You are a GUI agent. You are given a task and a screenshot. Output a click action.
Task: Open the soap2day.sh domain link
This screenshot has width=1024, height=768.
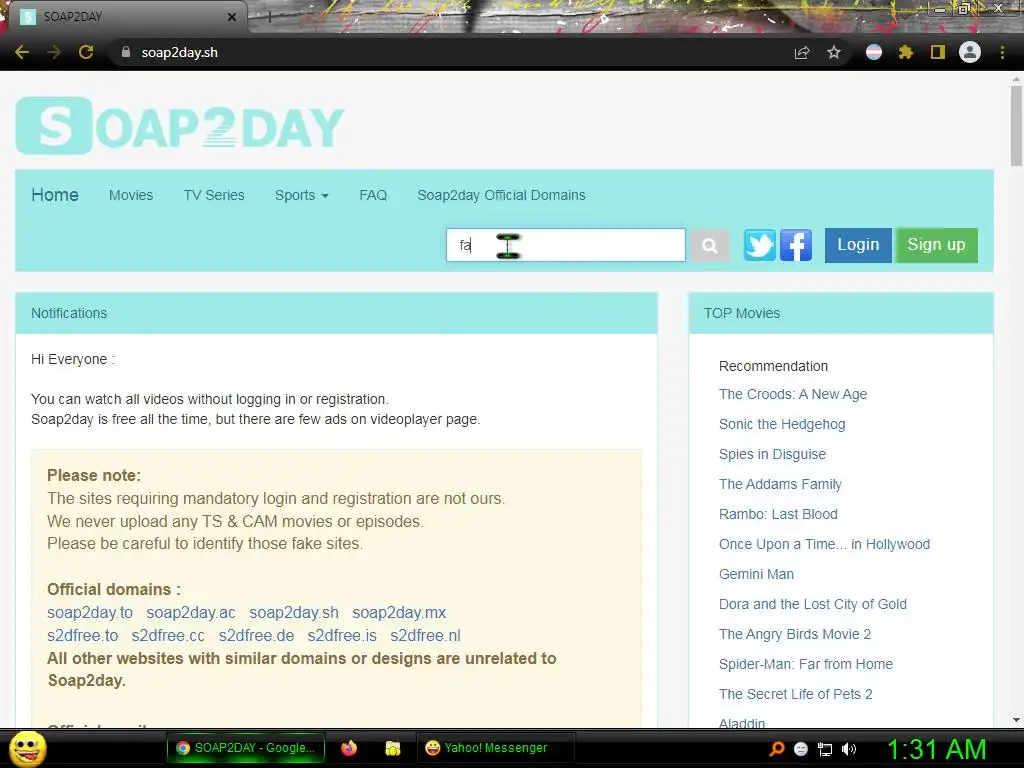[x=294, y=613]
